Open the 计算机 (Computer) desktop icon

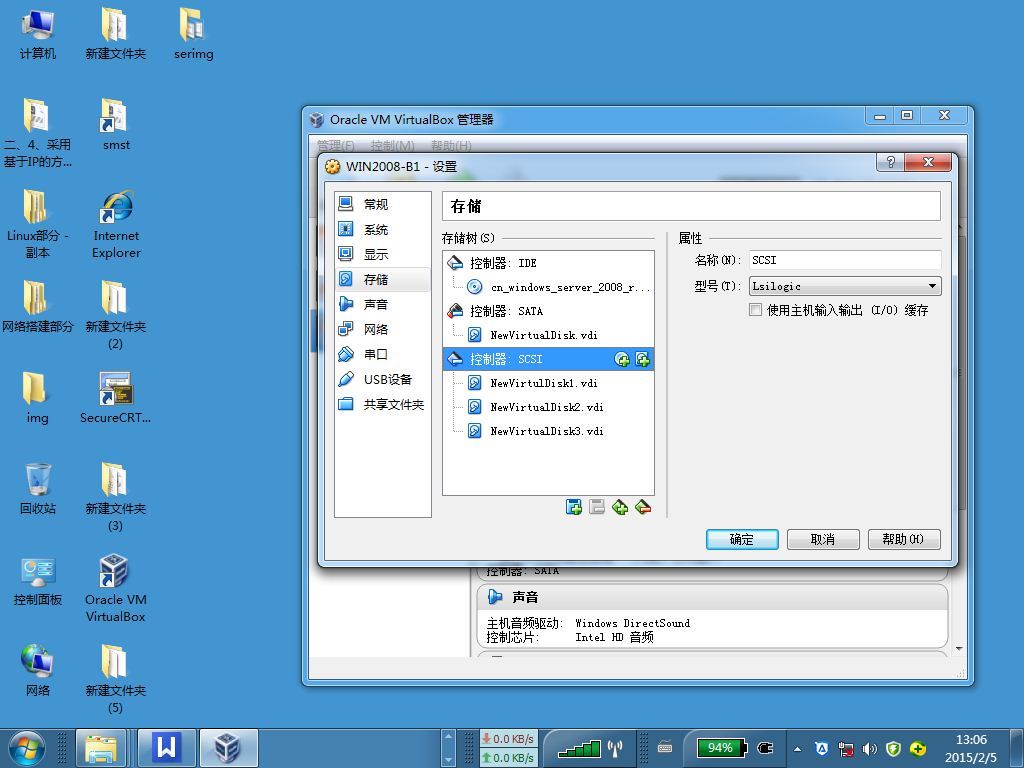point(38,34)
